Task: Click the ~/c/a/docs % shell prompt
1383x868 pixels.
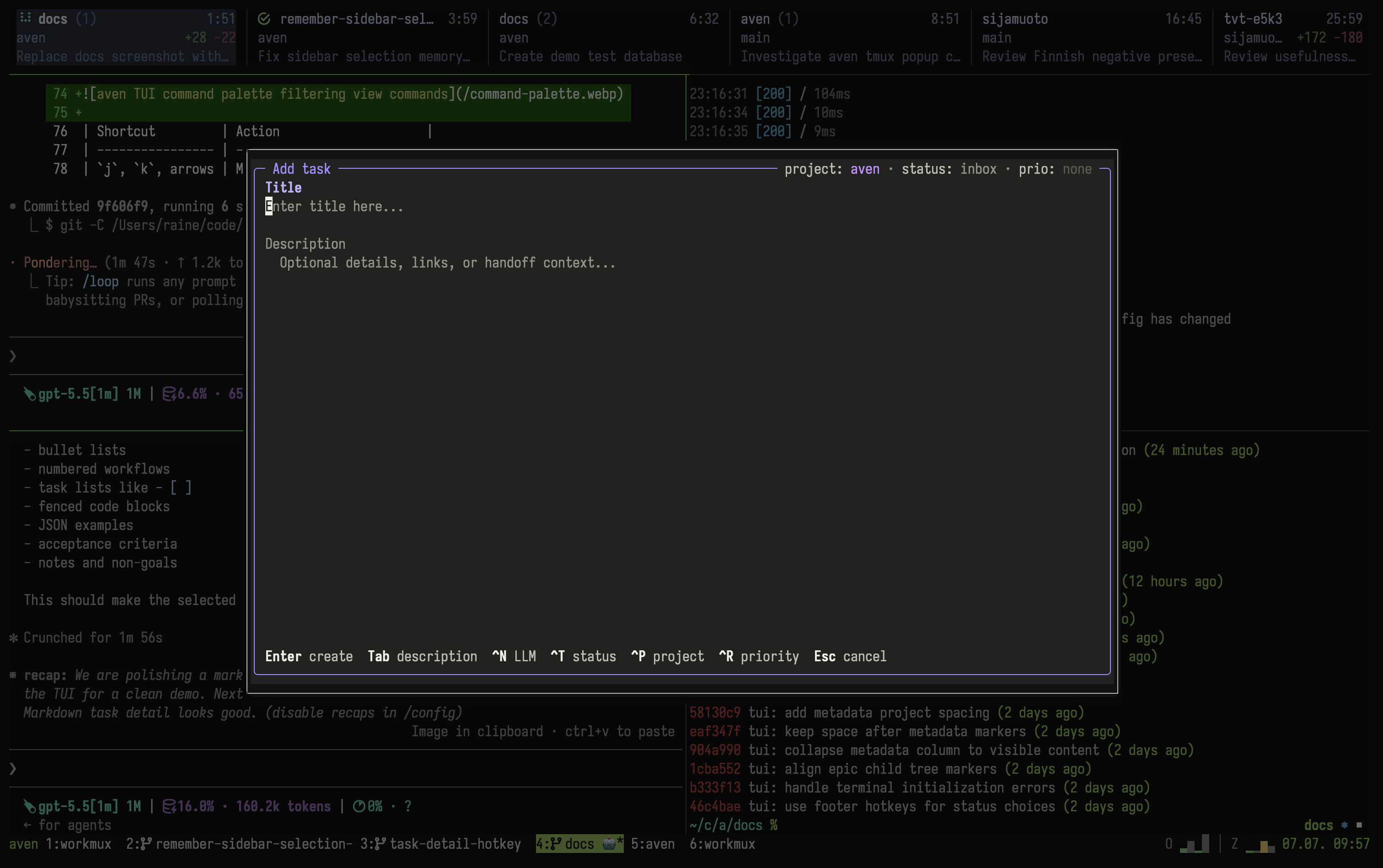Action: point(734,825)
